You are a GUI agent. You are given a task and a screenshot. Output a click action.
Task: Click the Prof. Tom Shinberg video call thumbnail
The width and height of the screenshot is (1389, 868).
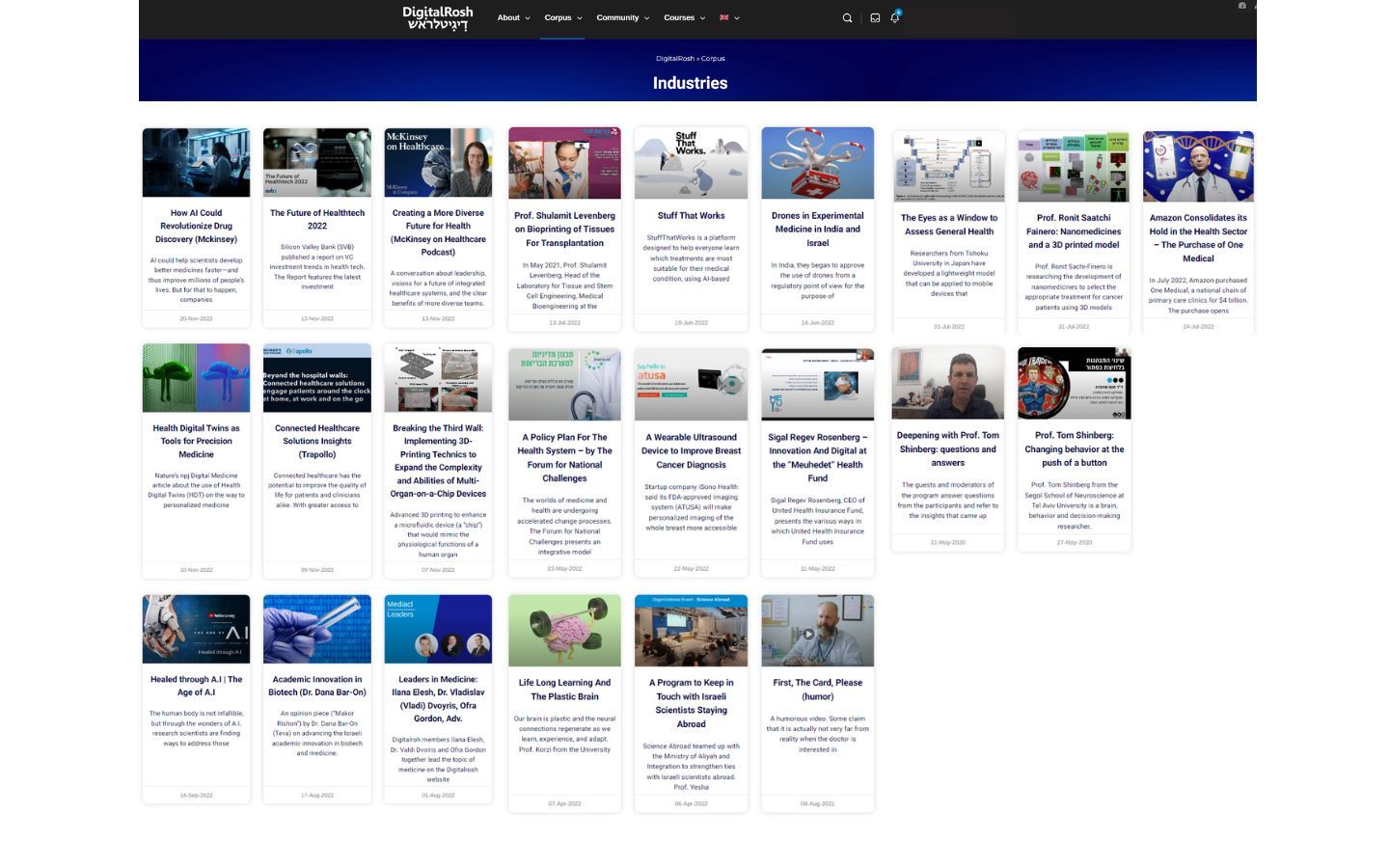pos(947,384)
